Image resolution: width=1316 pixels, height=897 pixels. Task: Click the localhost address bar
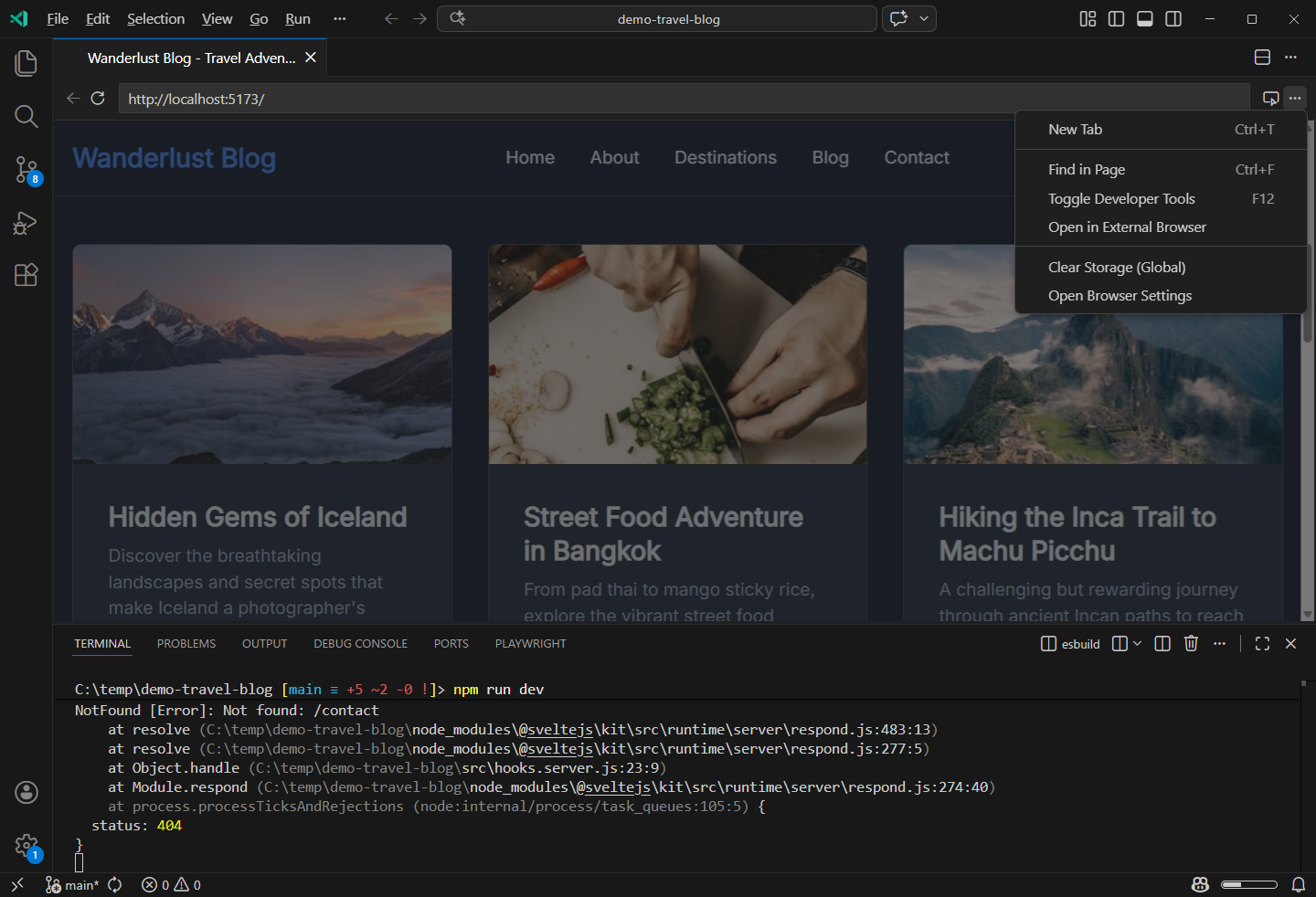click(x=366, y=98)
